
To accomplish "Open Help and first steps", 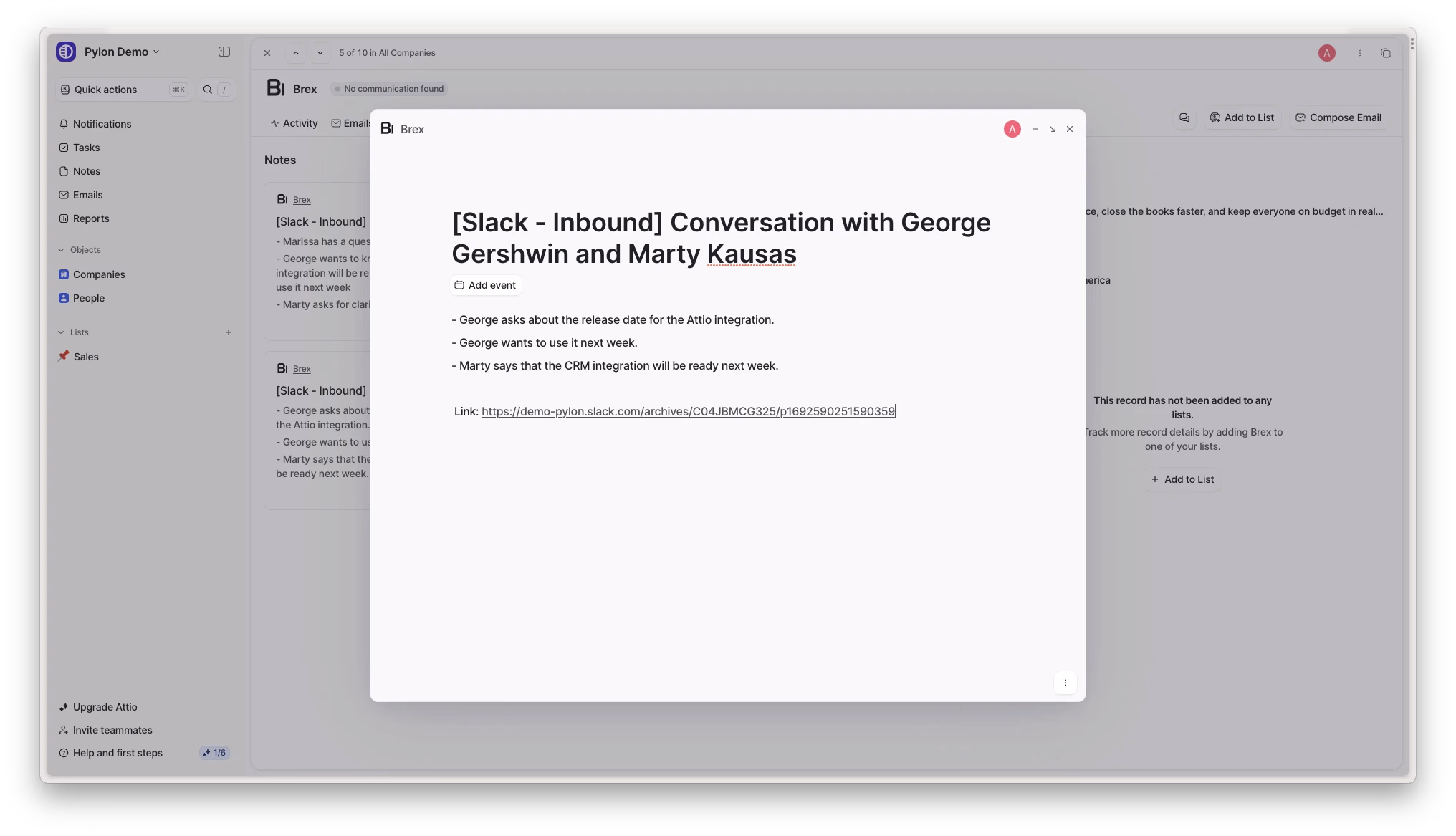I will pos(118,753).
